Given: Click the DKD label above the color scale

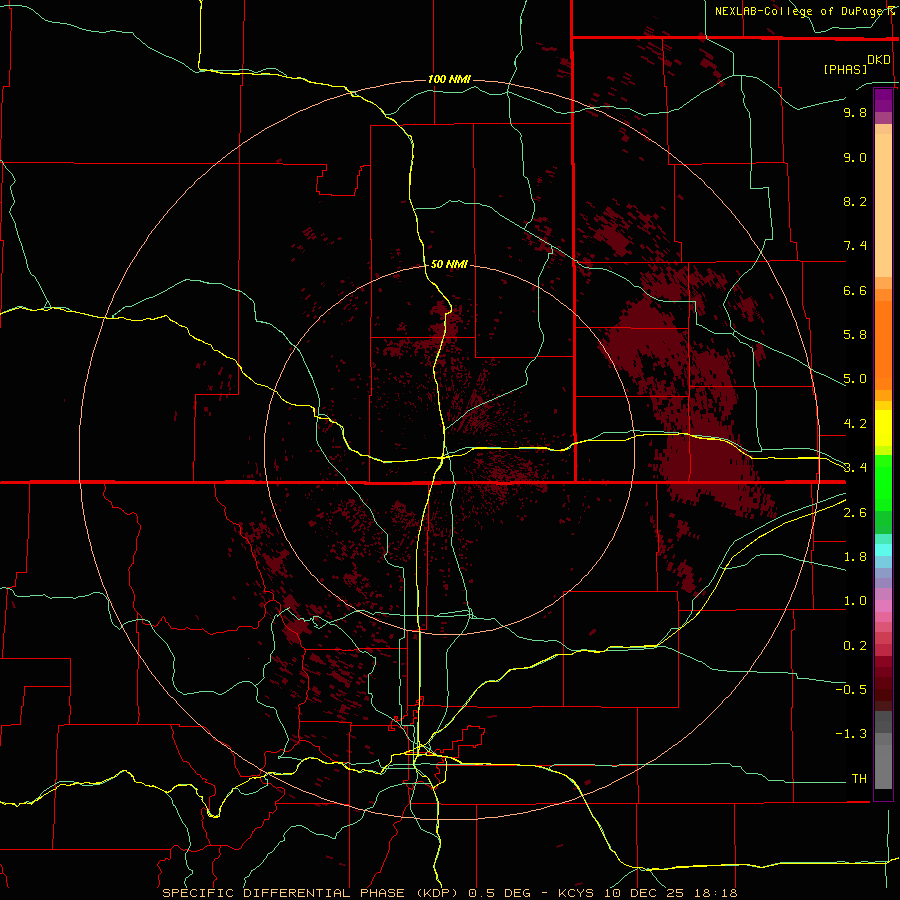Looking at the screenshot, I should (x=879, y=60).
